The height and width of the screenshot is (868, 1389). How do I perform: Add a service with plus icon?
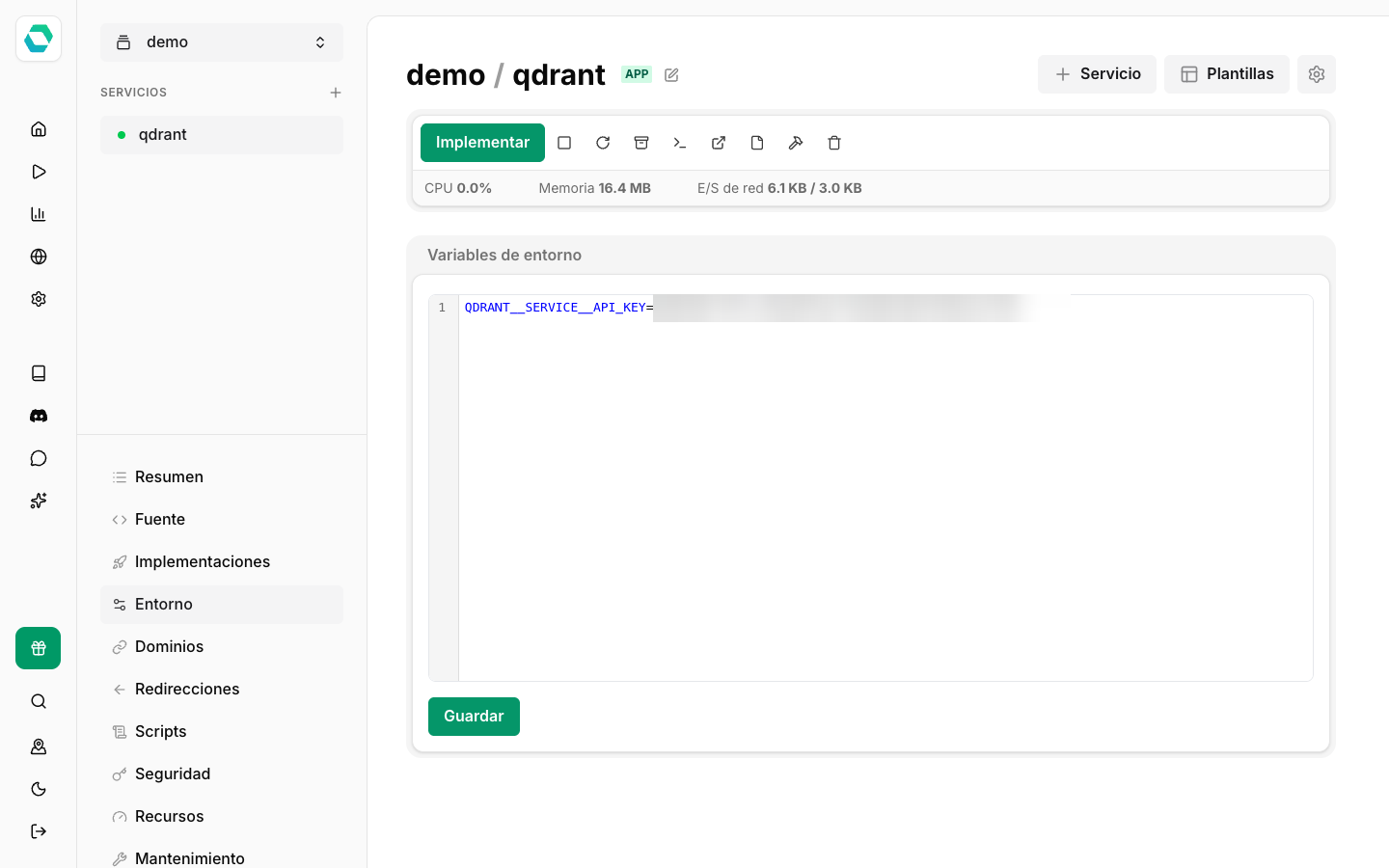tap(336, 93)
